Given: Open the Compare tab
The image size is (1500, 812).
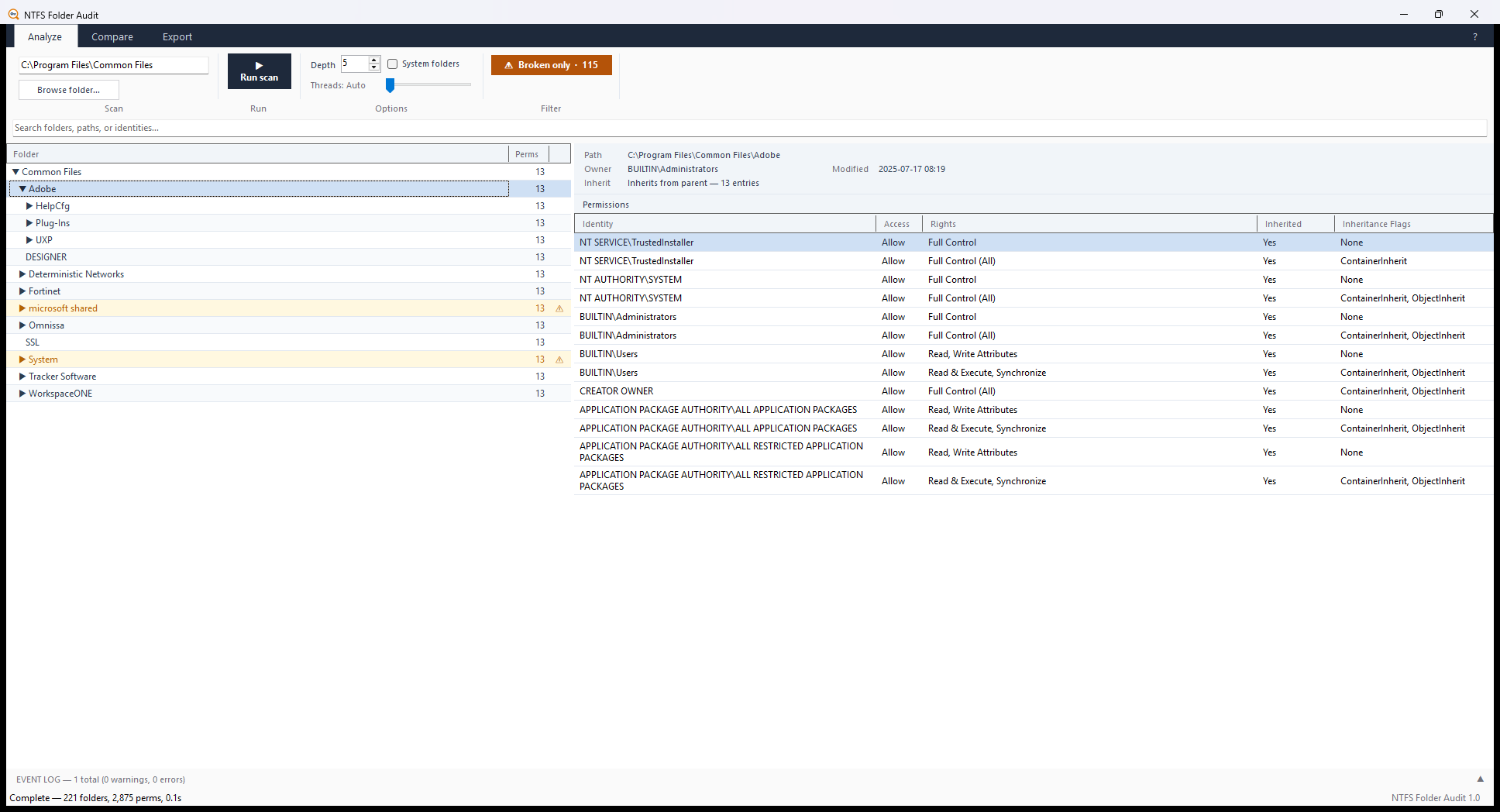Looking at the screenshot, I should pos(112,36).
